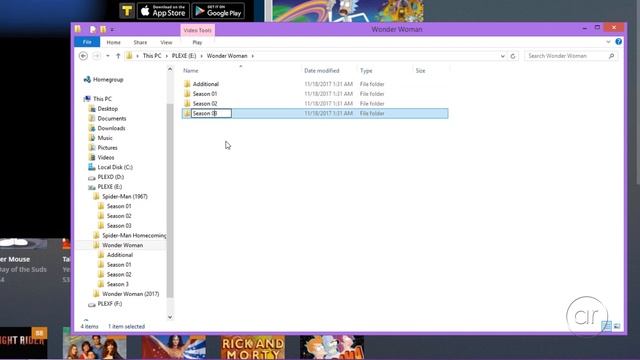Screen dimensions: 640x360
Task: Go back with the Back arrow
Action: point(83,56)
